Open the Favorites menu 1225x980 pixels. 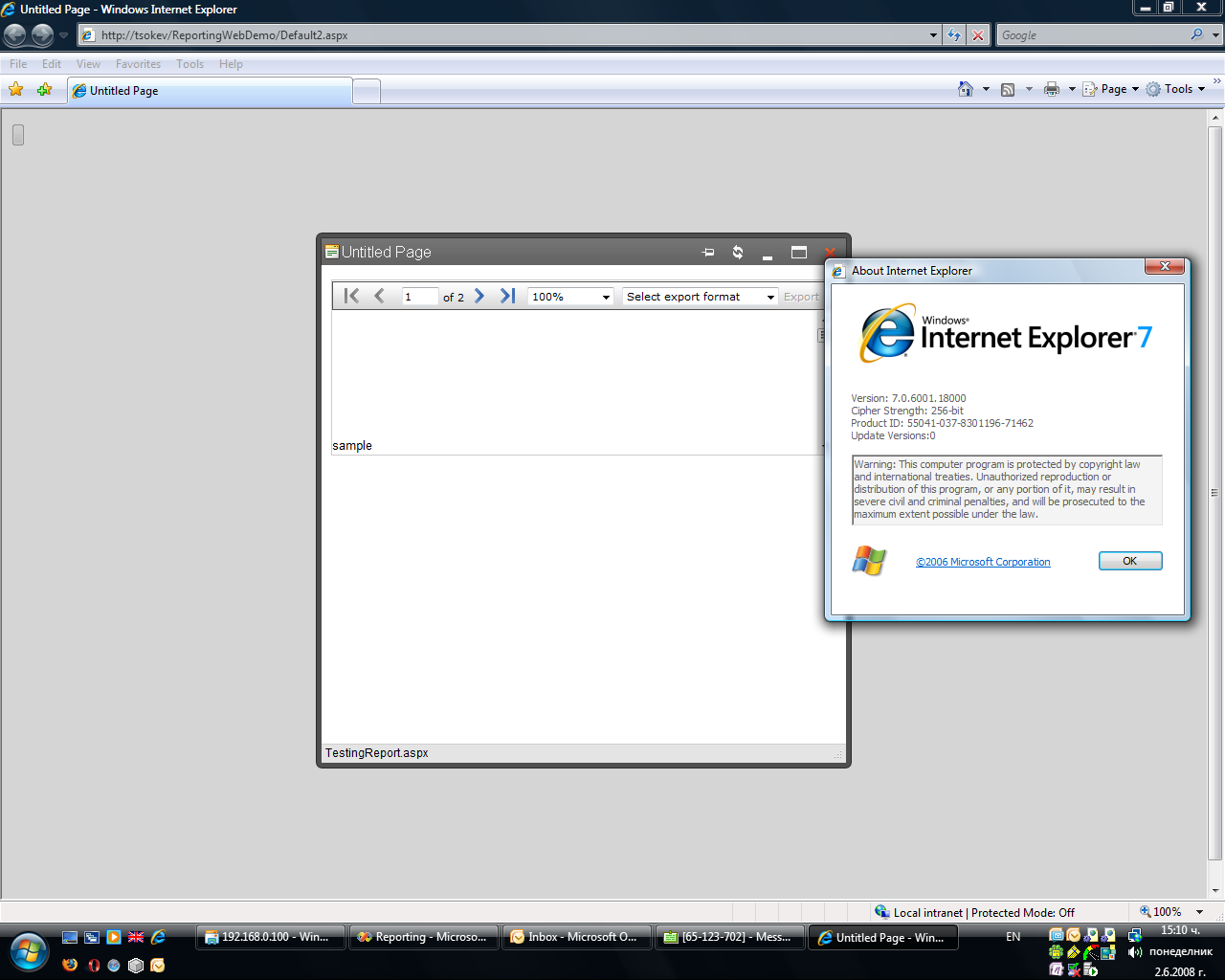coord(138,64)
